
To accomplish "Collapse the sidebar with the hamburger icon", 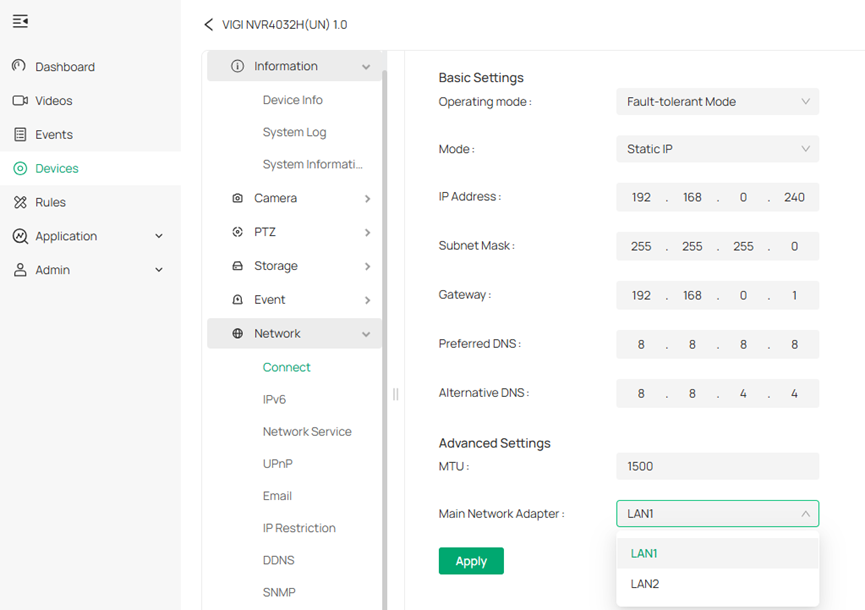I will pyautogui.click(x=20, y=20).
